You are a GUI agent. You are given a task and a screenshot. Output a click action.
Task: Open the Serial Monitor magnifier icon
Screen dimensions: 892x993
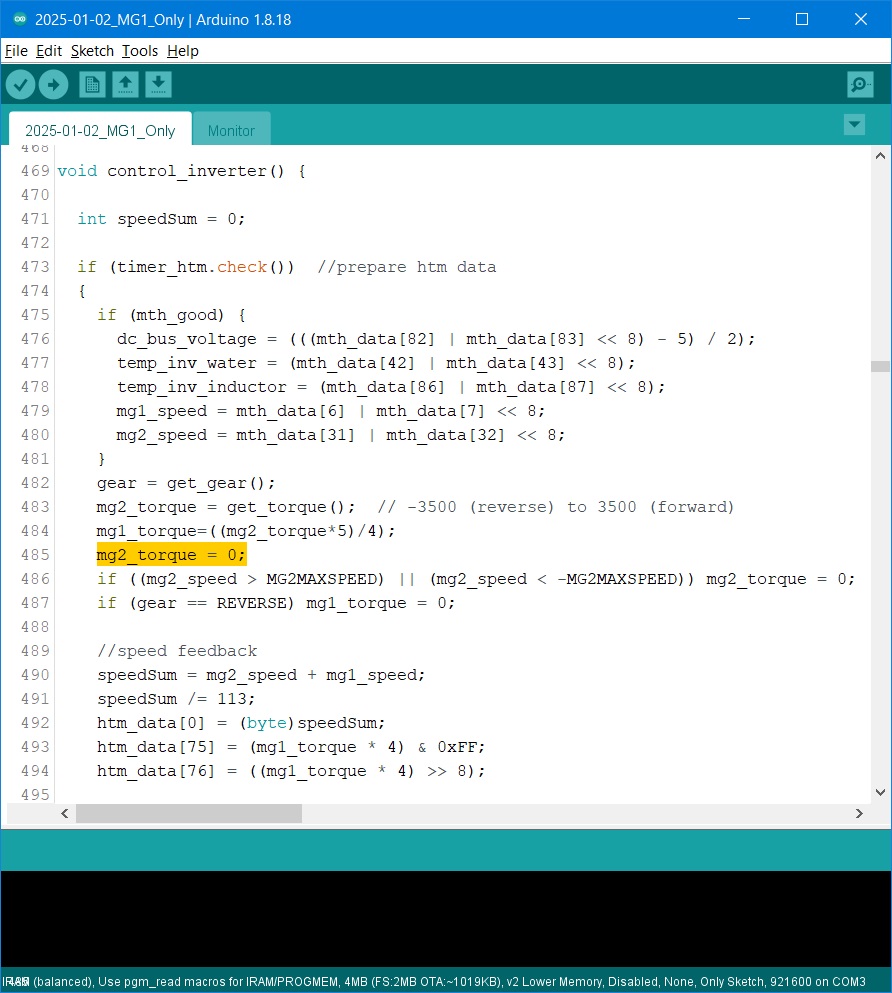(860, 85)
